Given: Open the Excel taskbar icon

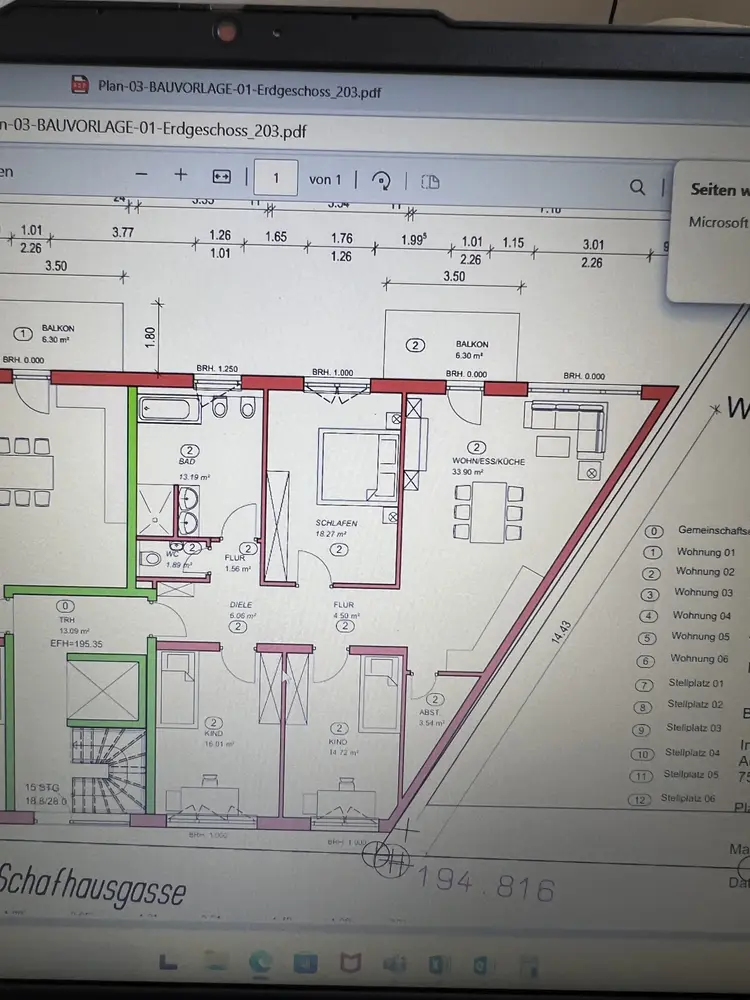Looking at the screenshot, I should coord(438,964).
